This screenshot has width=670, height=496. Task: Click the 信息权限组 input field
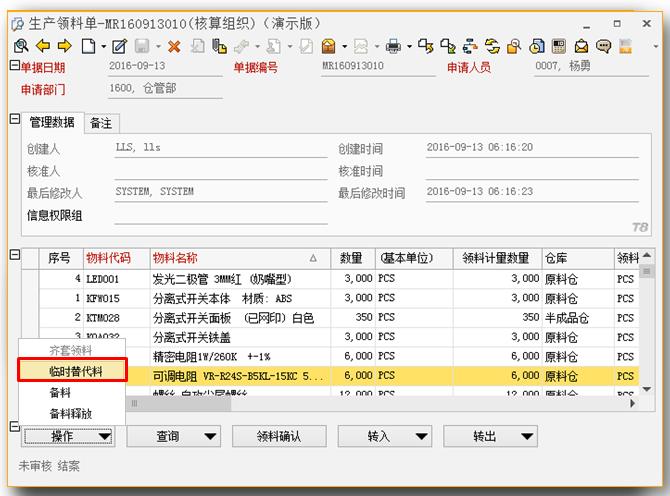pyautogui.click(x=221, y=216)
